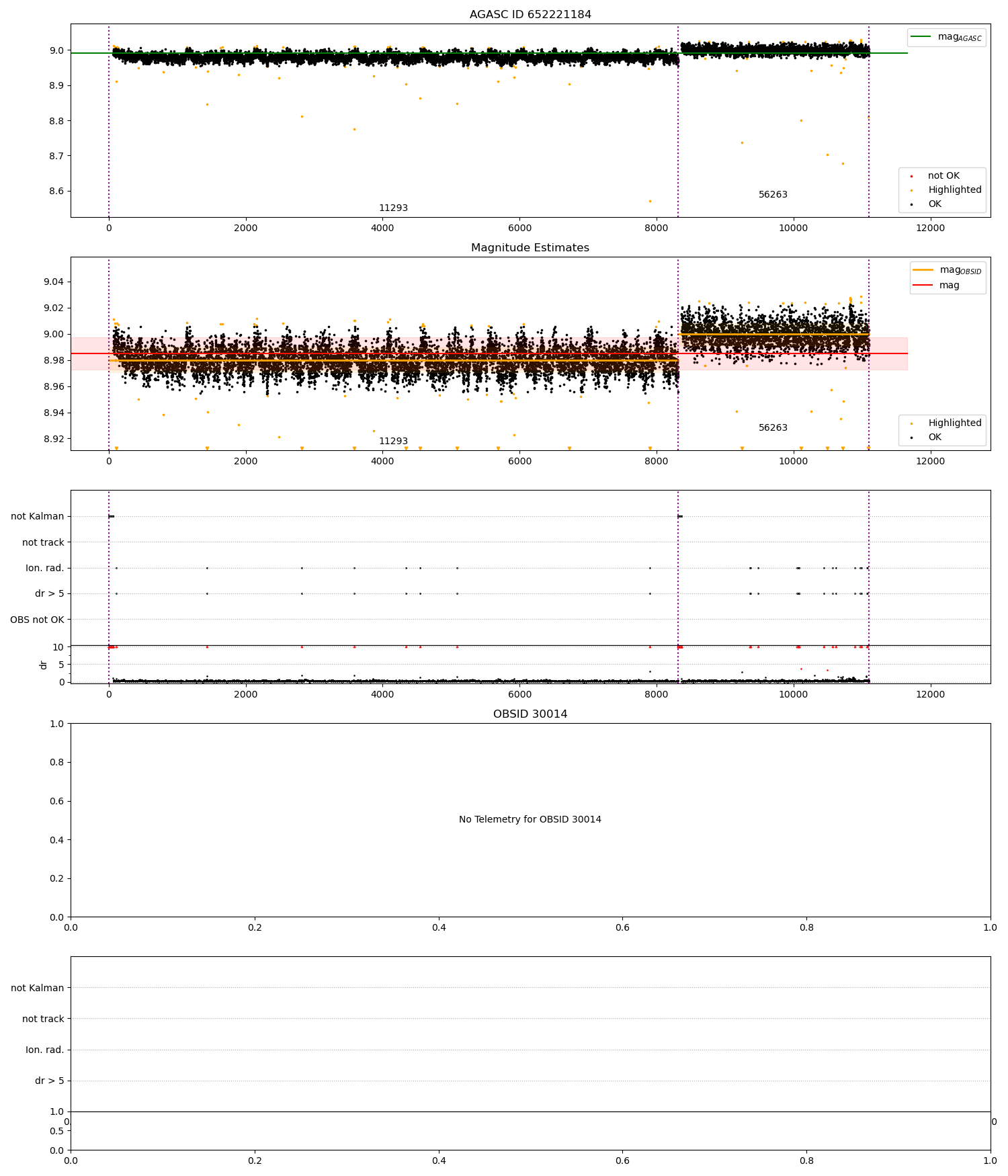Click the '9.04' y-axis tick label
This screenshot has width=1008, height=1176.
pos(54,282)
